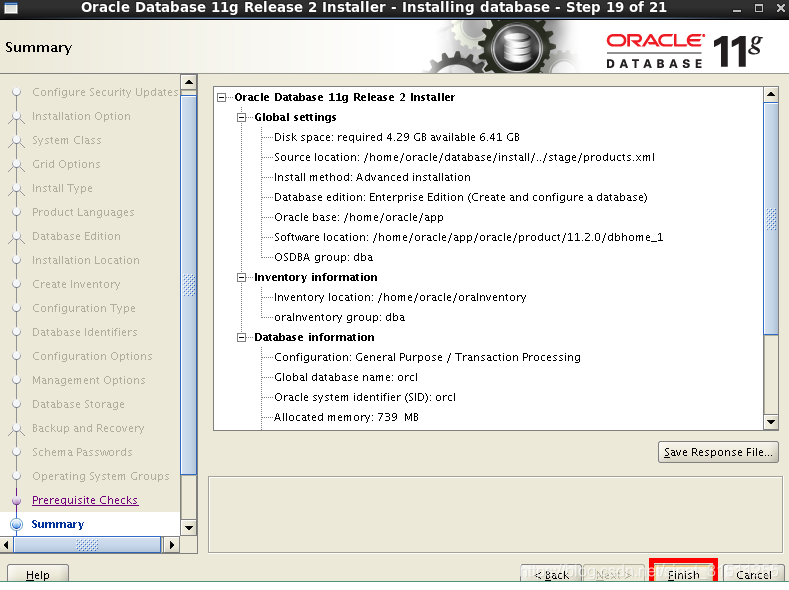
Task: Click the Finish button
Action: point(683,574)
